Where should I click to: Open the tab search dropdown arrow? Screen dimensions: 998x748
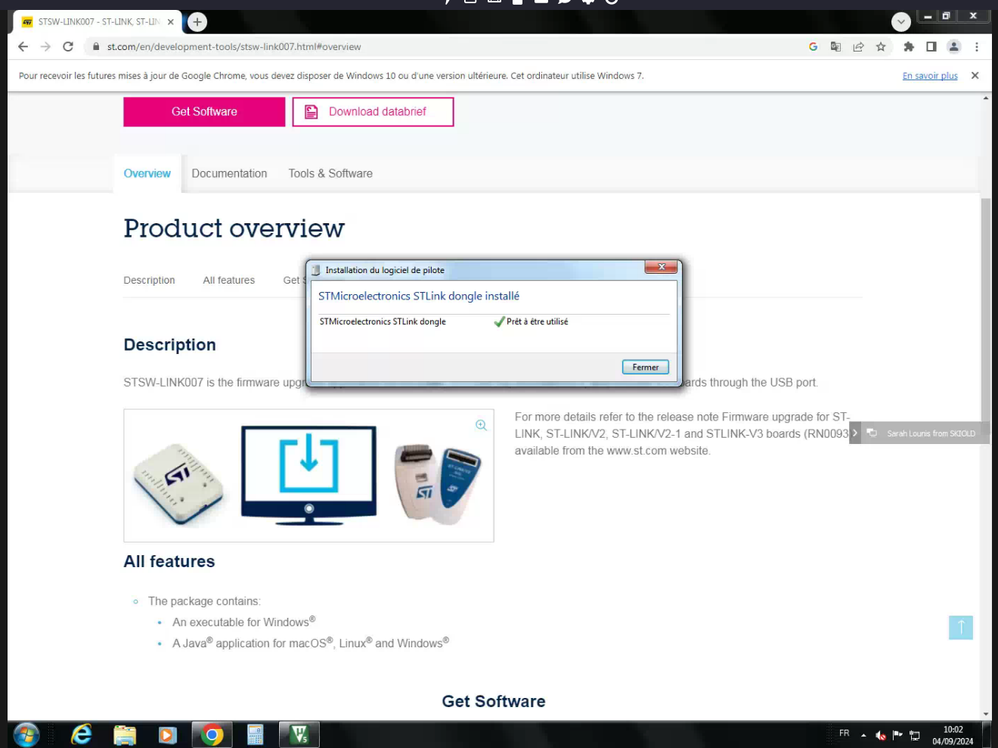[x=901, y=22]
